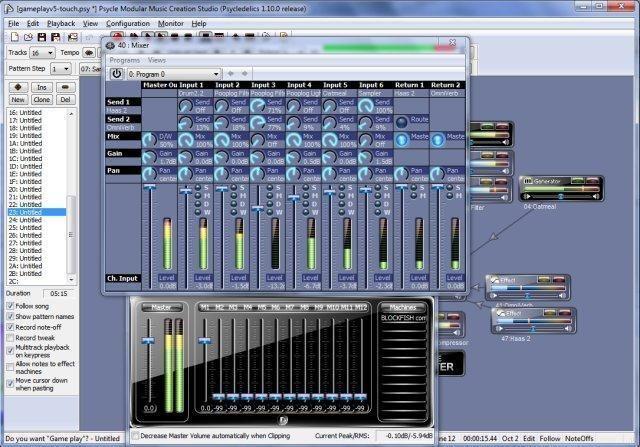Open the Playback menu
640x447 pixels.
click(x=61, y=24)
